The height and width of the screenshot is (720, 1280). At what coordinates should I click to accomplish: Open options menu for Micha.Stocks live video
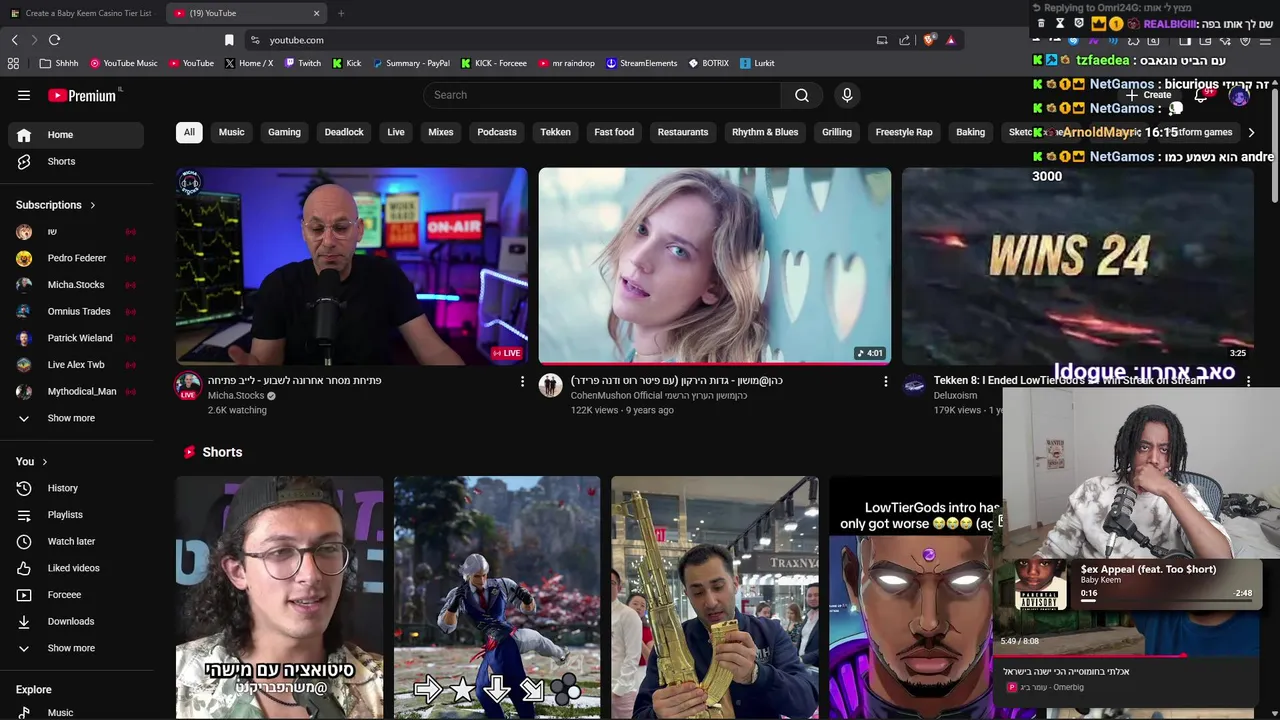coord(522,381)
